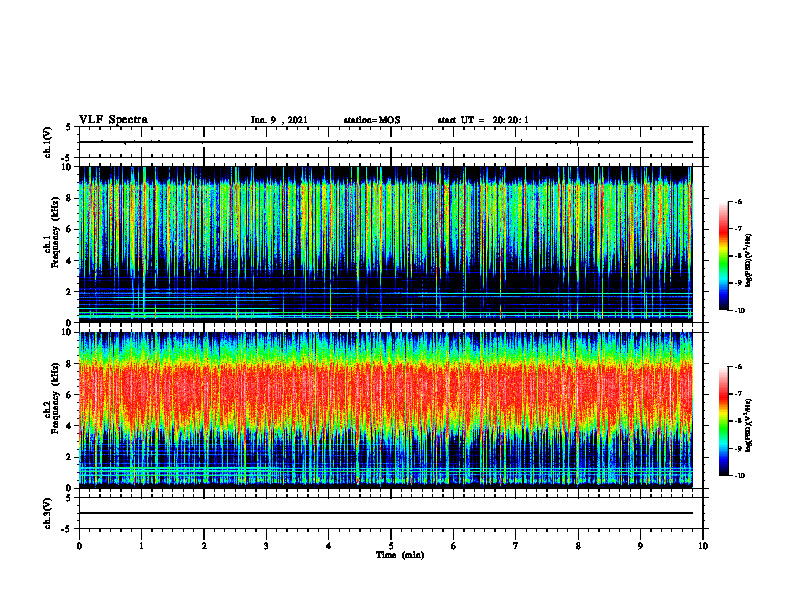This screenshot has height=612, width=792.
Task: Click the "VLF Spectra" plot title
Action: (113, 119)
